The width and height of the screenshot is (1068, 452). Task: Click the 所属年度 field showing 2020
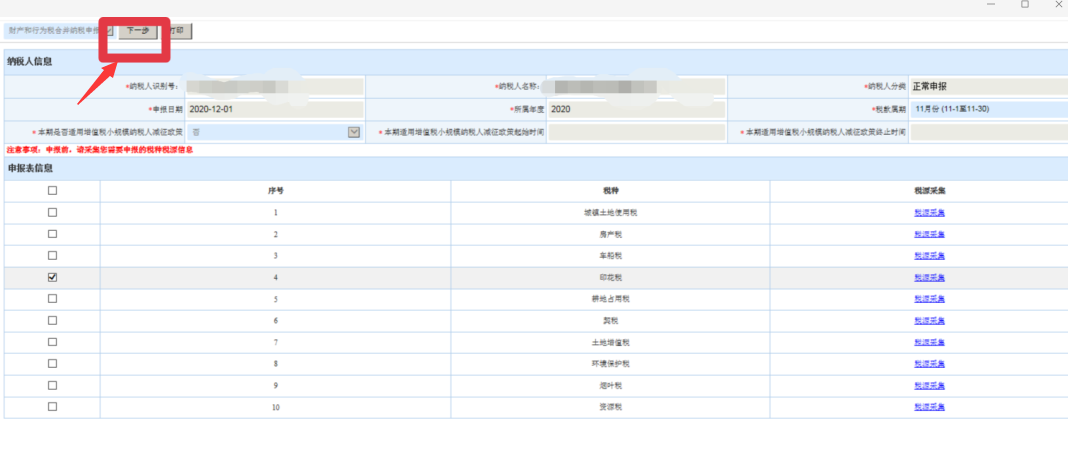coord(636,109)
